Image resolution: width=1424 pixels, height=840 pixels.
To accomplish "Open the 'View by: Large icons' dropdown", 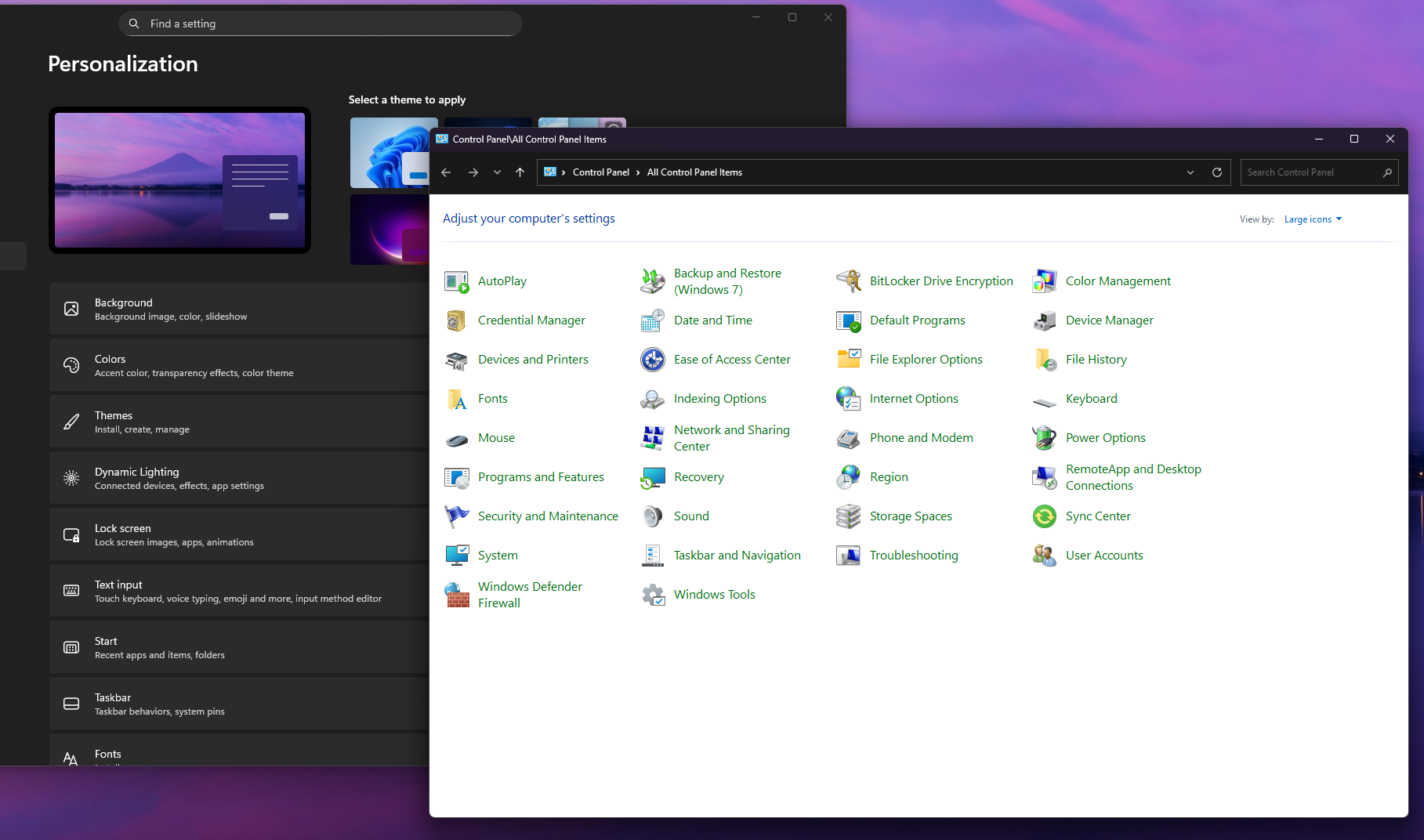I will (1313, 219).
